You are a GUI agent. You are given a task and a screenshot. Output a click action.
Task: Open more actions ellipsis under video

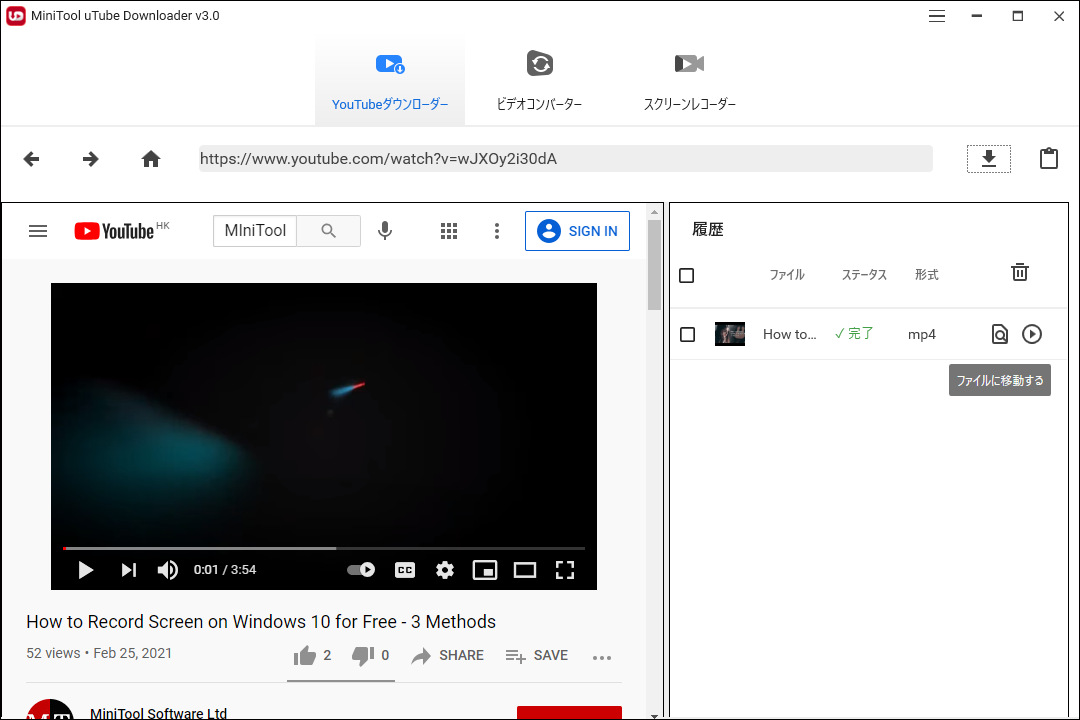[x=602, y=657]
